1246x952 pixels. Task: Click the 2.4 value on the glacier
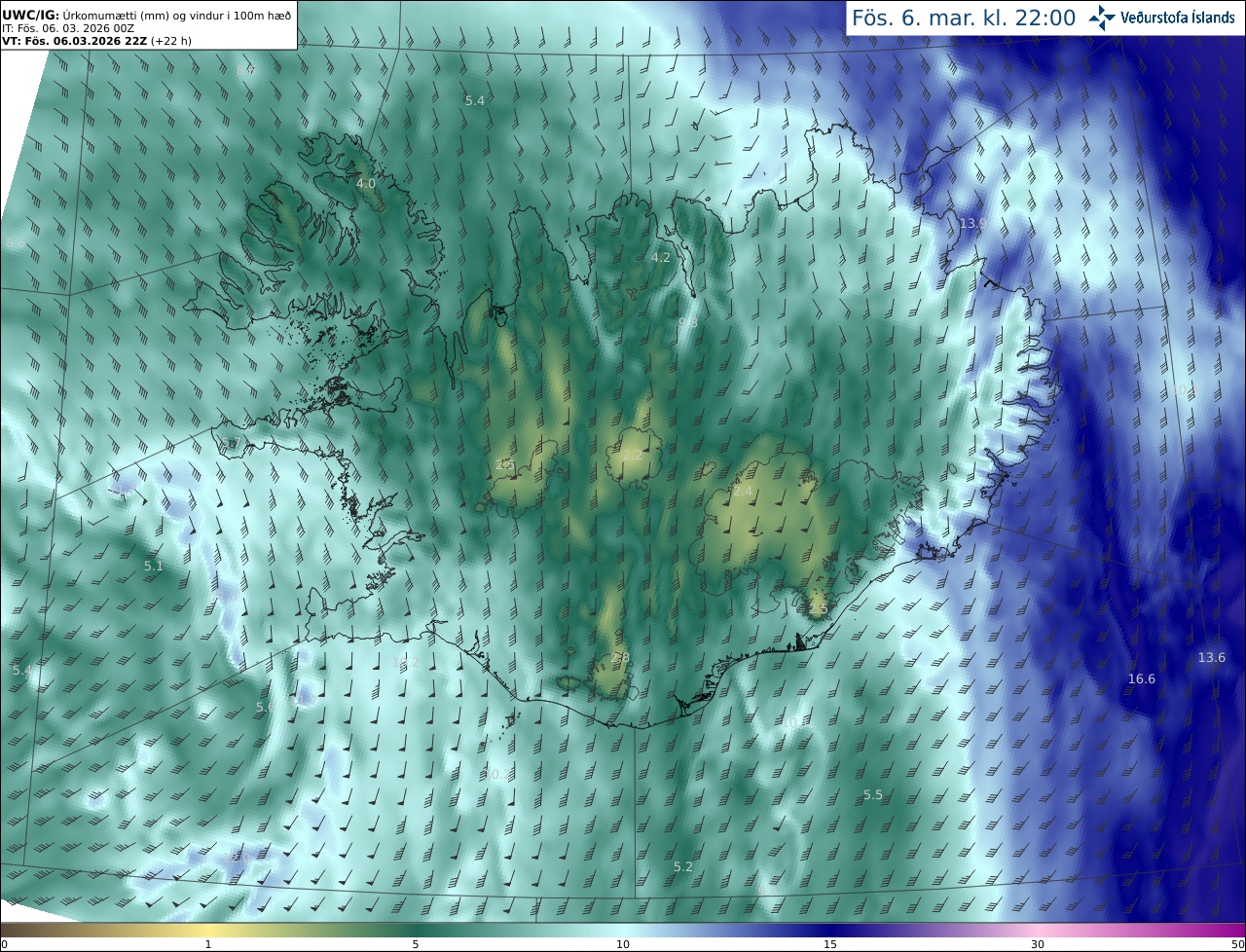743,492
